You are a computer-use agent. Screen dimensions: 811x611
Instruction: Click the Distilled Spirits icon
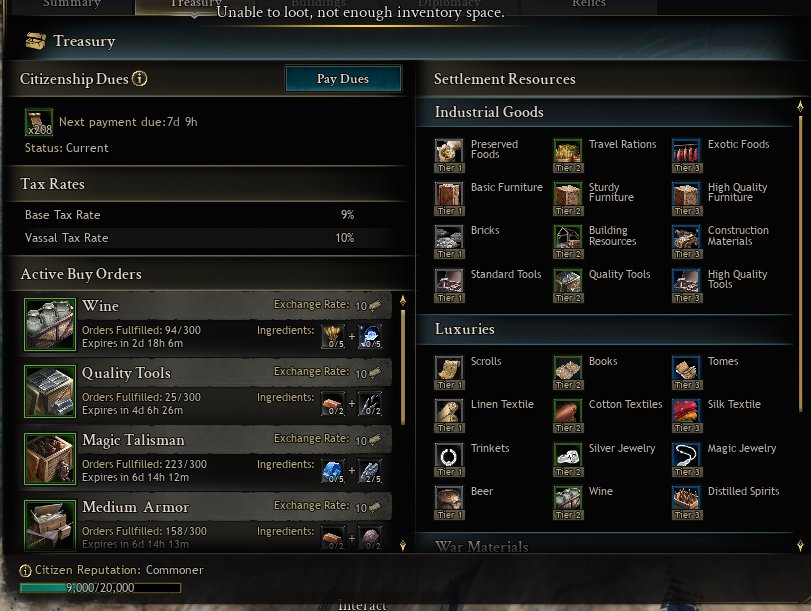[686, 503]
